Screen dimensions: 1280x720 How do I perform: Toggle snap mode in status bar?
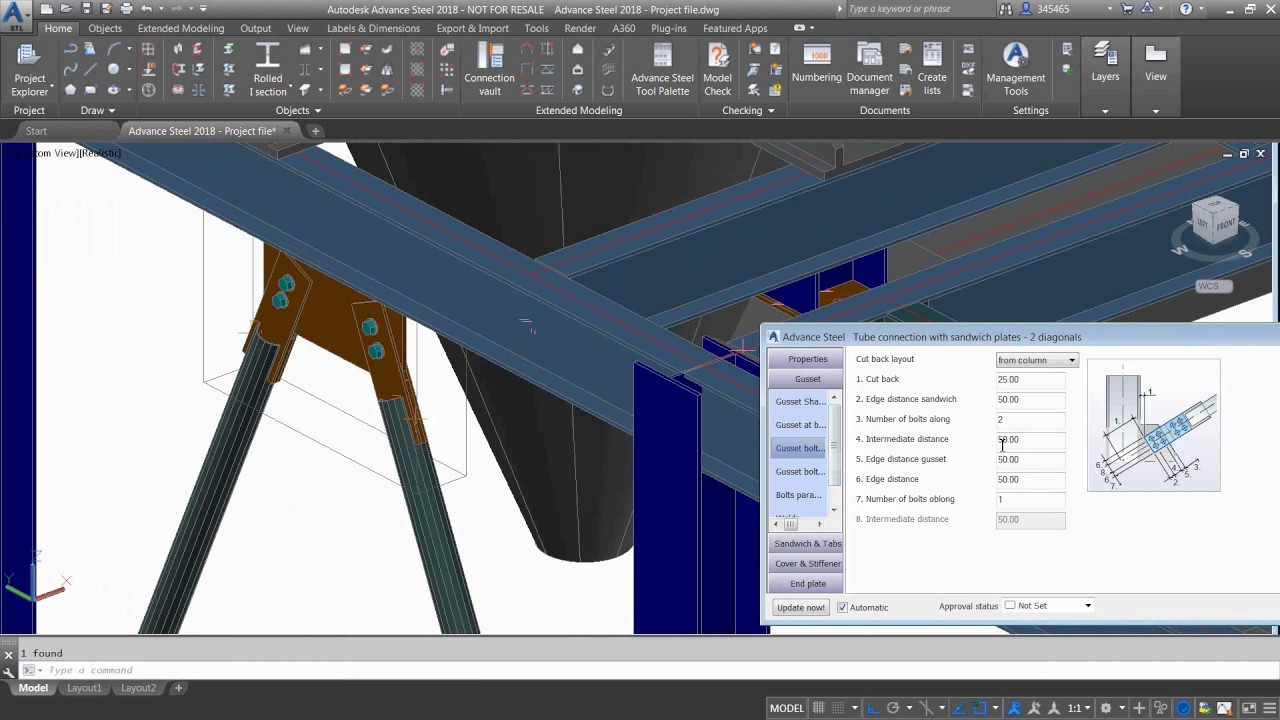click(840, 708)
